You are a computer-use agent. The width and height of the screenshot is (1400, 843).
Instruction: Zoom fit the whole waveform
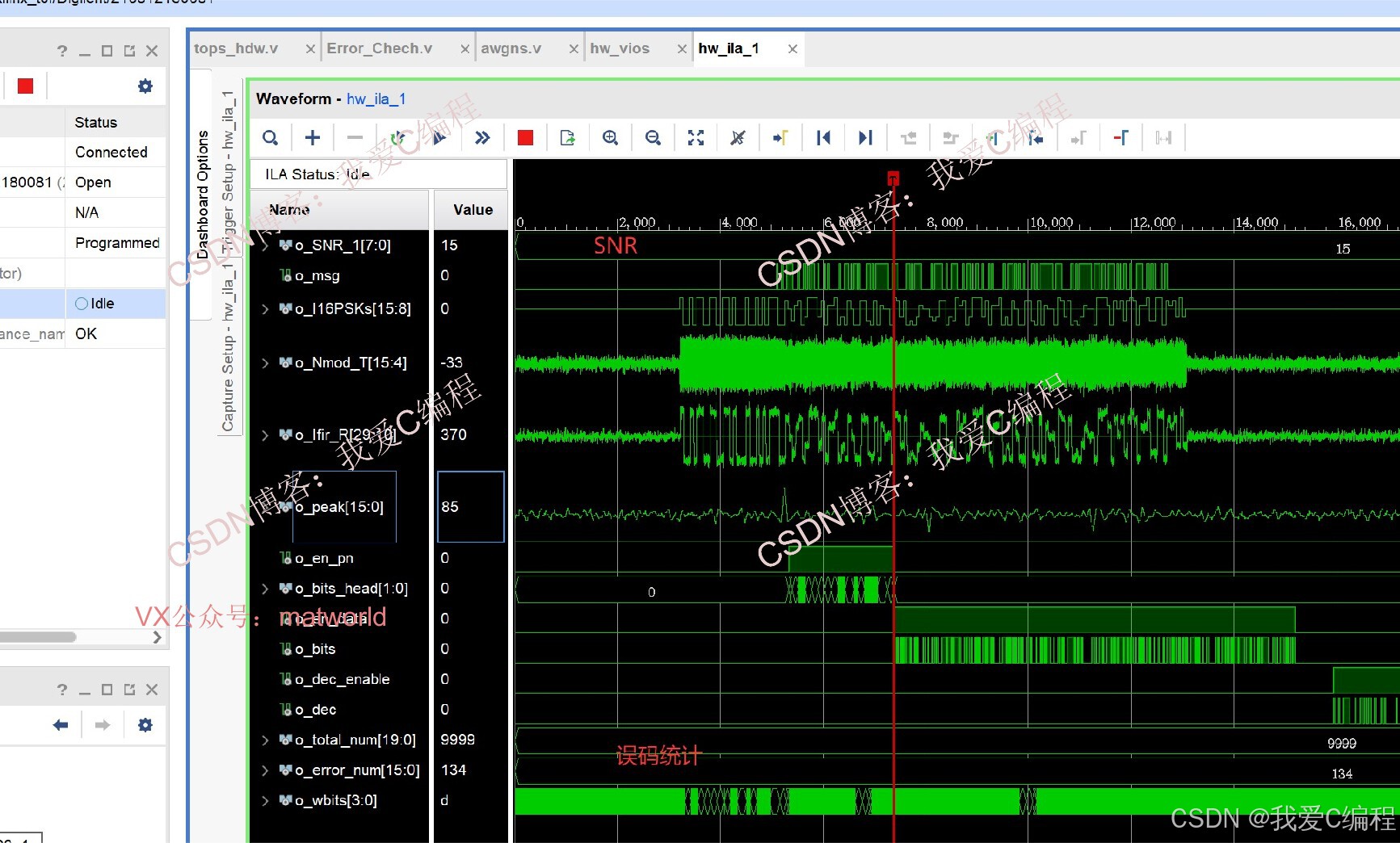[x=696, y=138]
